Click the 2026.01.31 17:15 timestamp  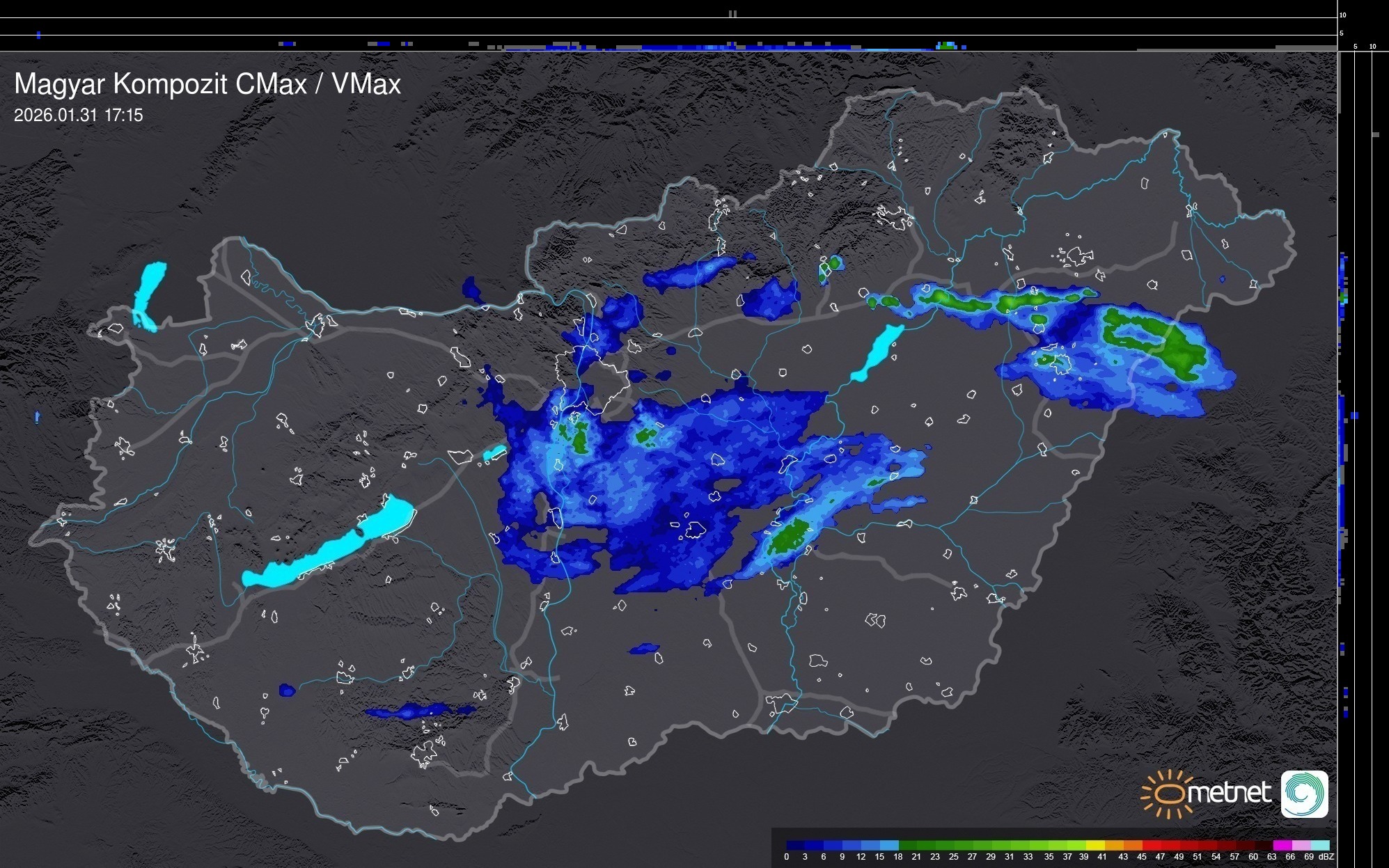coord(78,115)
